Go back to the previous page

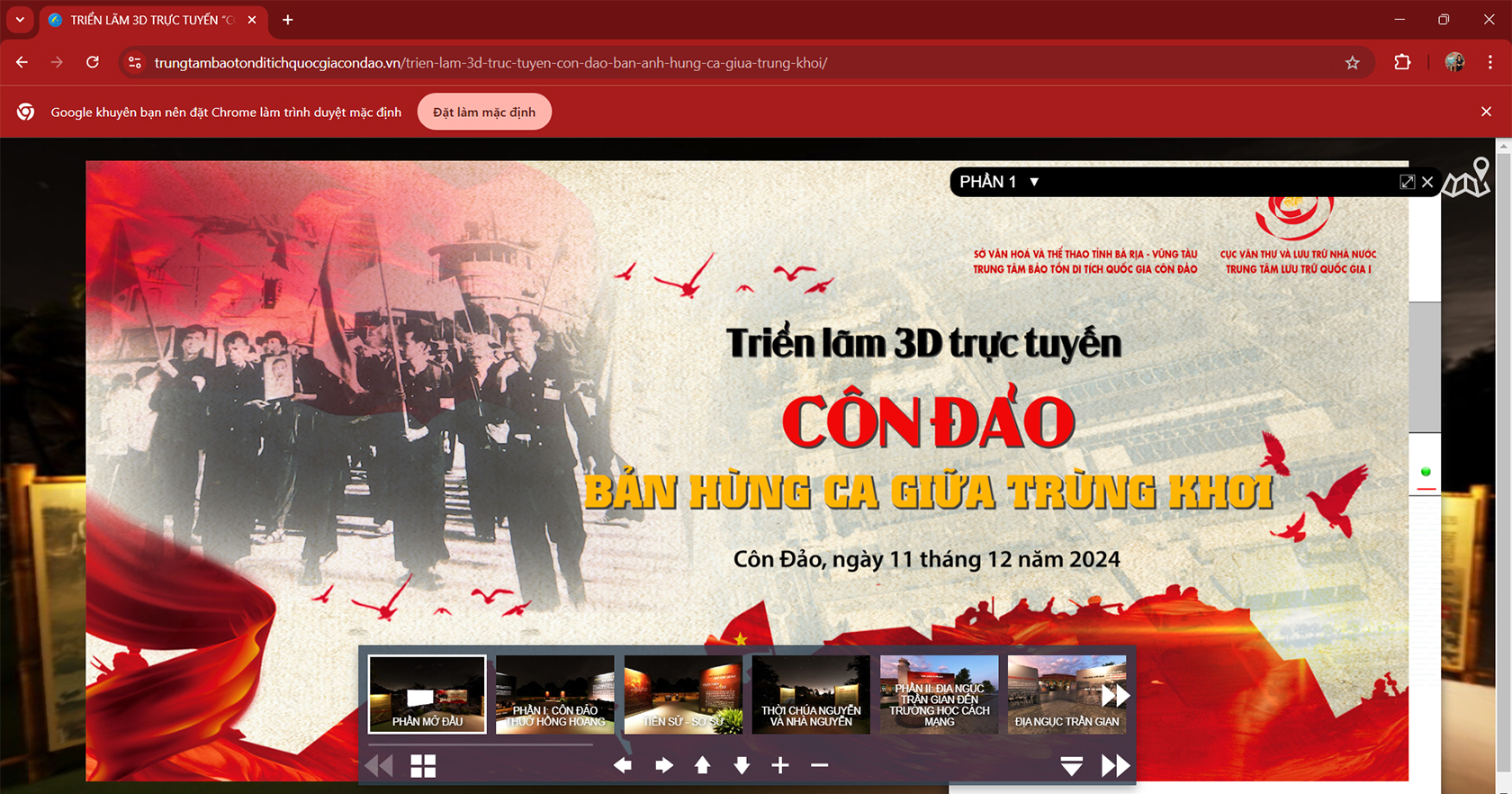click(x=22, y=62)
